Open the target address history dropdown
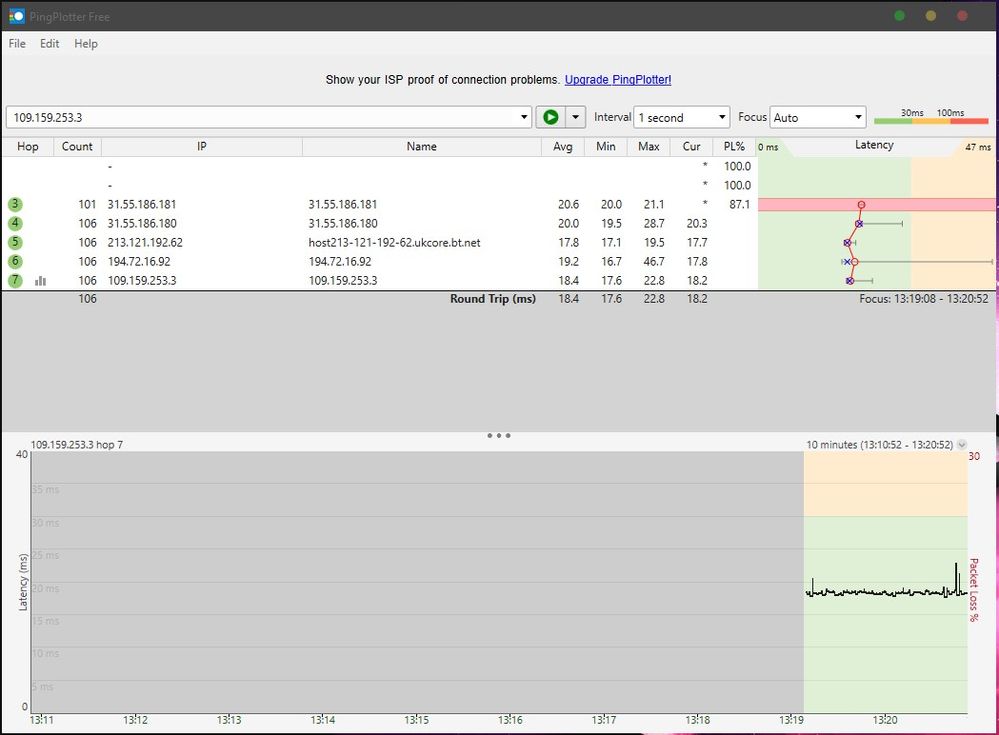Screen dimensions: 999x735 (x=525, y=118)
